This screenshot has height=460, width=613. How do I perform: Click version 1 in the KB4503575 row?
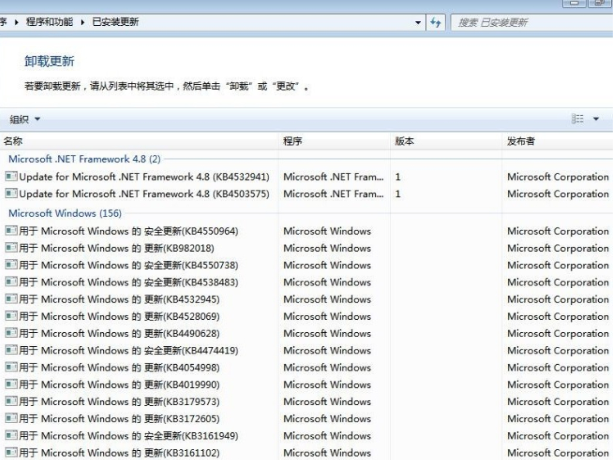[398, 194]
